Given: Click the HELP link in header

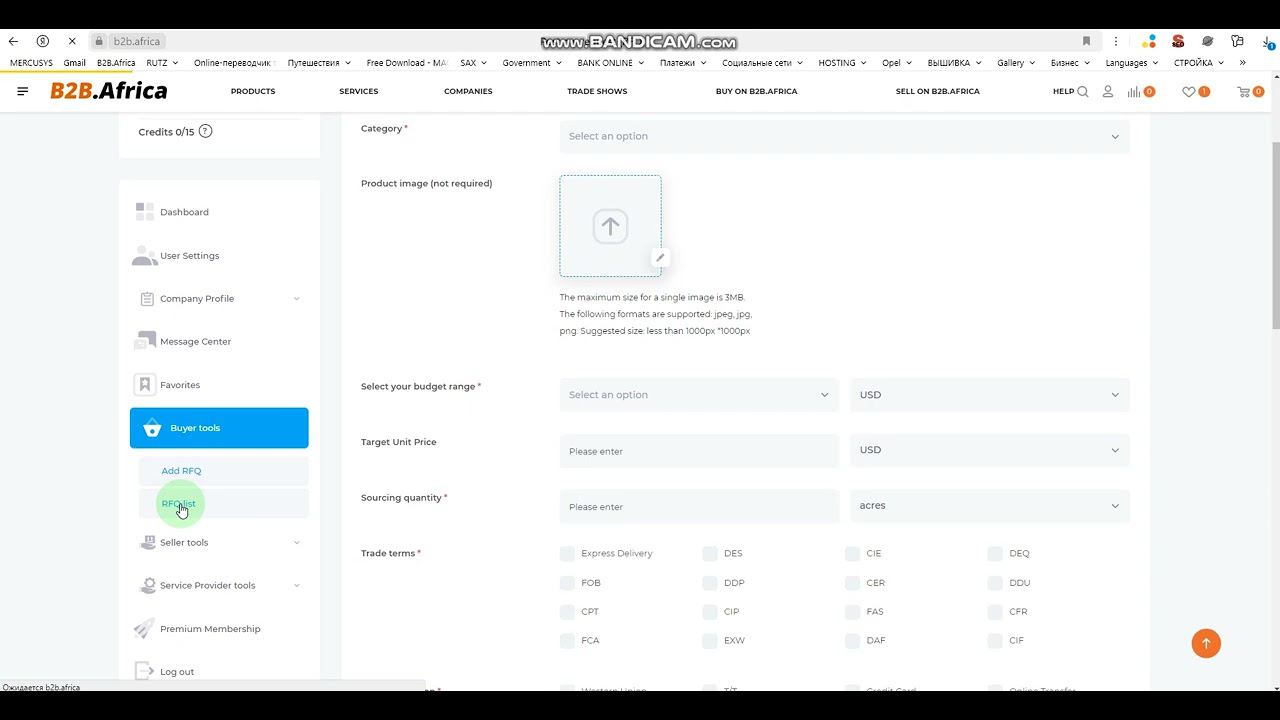Looking at the screenshot, I should point(1063,92).
